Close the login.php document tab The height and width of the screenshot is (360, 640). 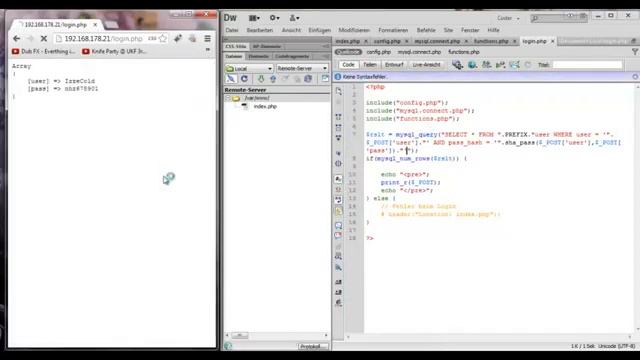[x=553, y=41]
